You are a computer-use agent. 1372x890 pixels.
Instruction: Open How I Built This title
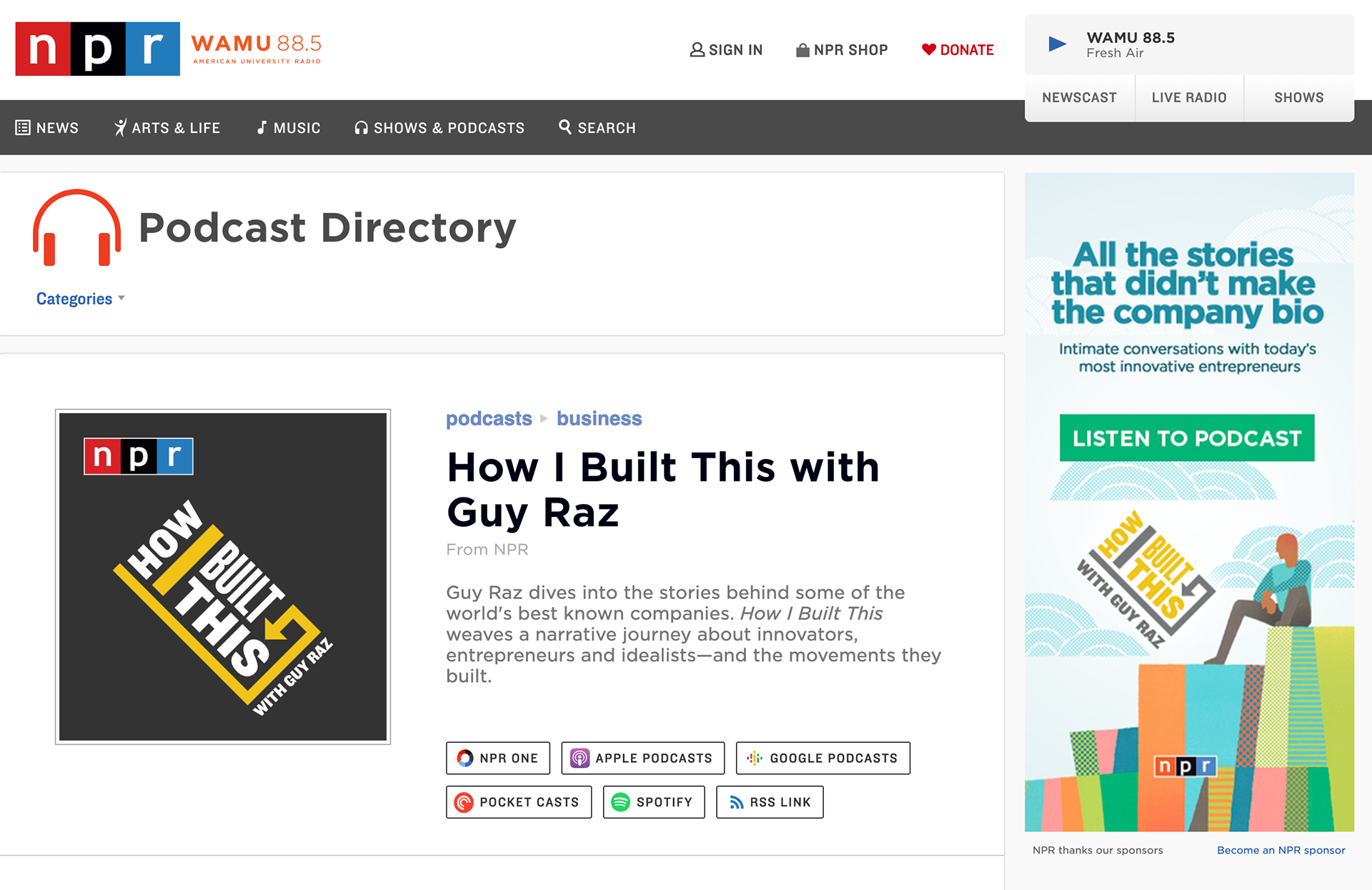tap(662, 490)
